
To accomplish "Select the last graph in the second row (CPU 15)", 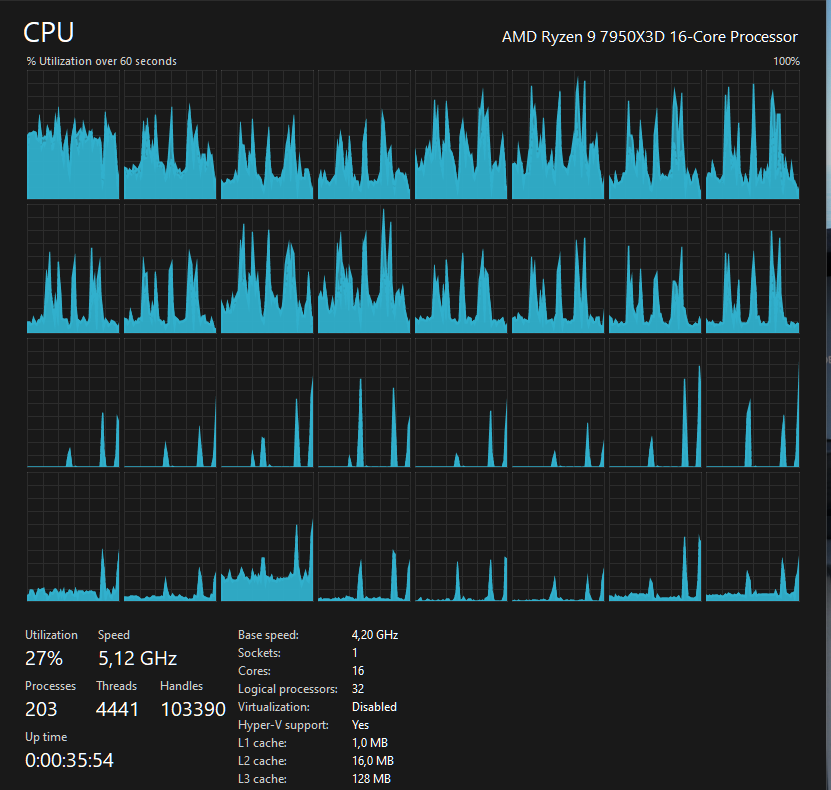I will (x=753, y=269).
